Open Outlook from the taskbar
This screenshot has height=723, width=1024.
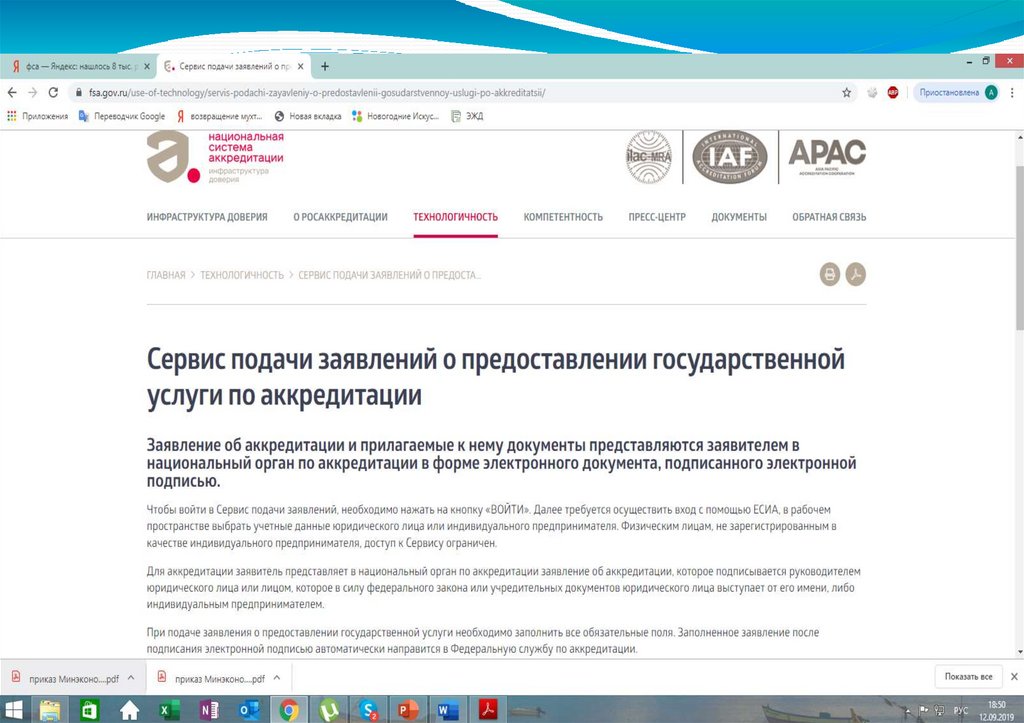tap(249, 710)
